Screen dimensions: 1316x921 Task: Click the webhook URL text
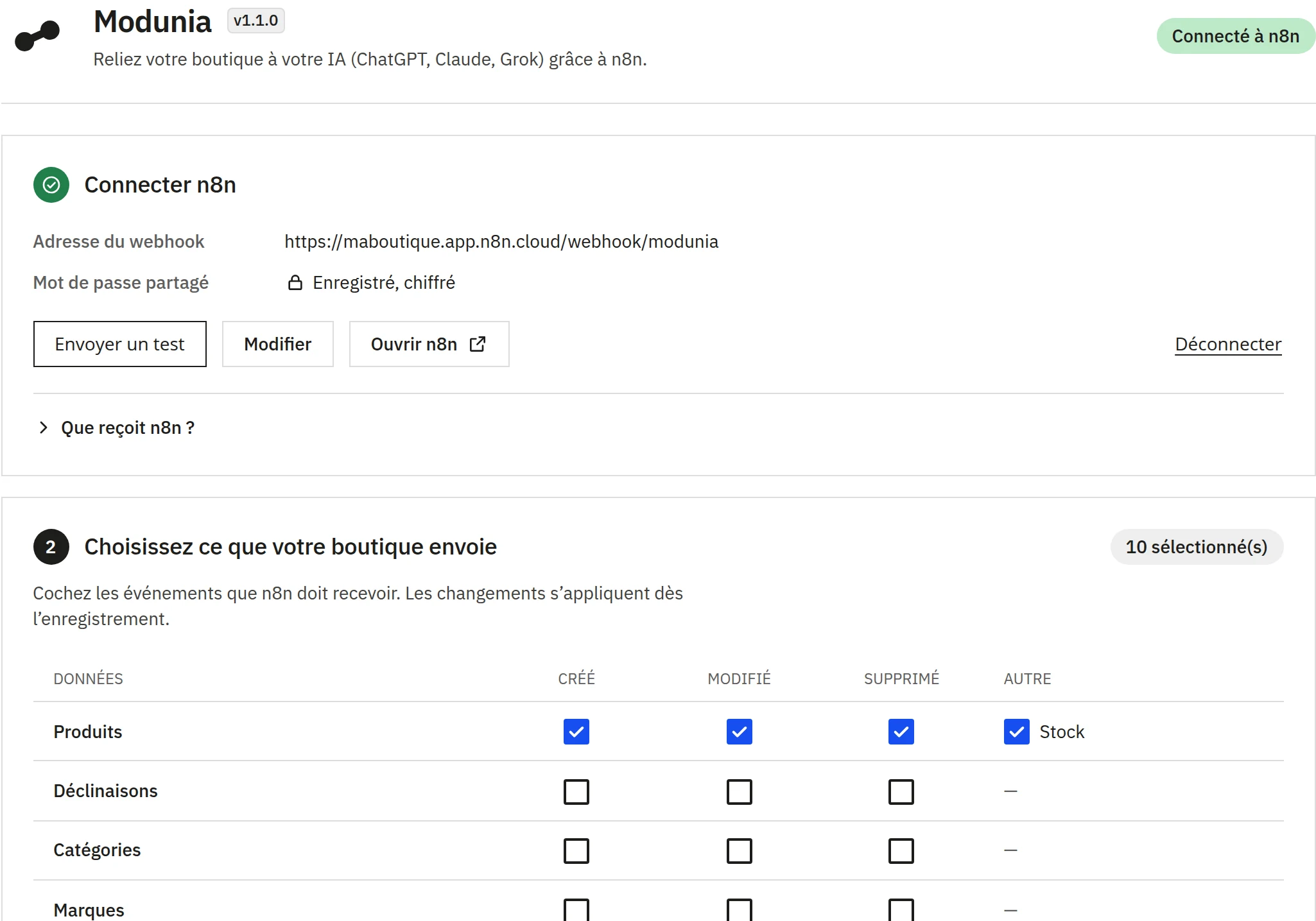pyautogui.click(x=501, y=241)
